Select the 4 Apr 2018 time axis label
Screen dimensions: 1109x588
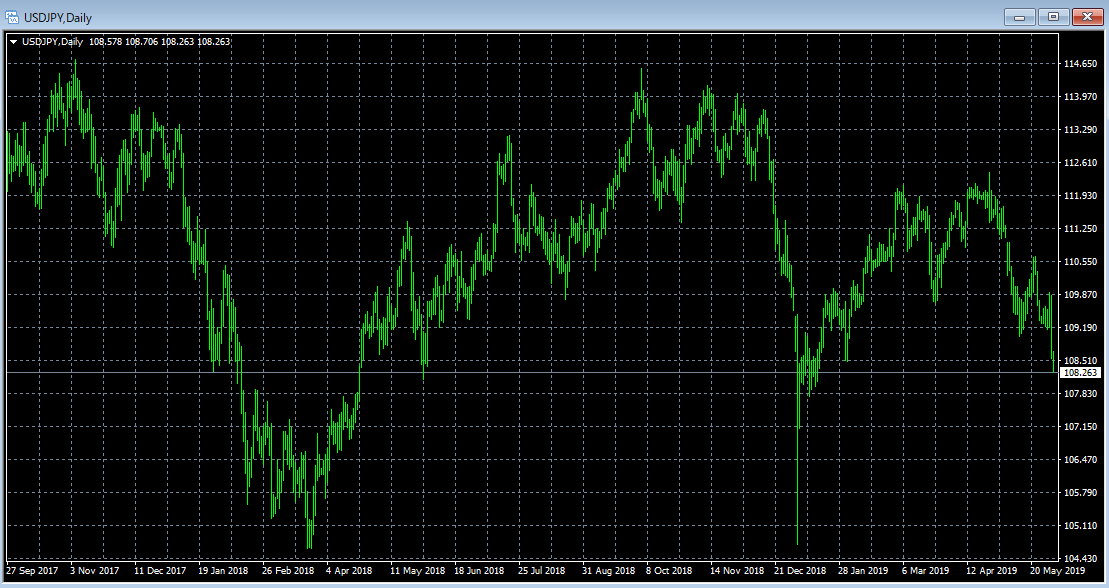[x=349, y=570]
